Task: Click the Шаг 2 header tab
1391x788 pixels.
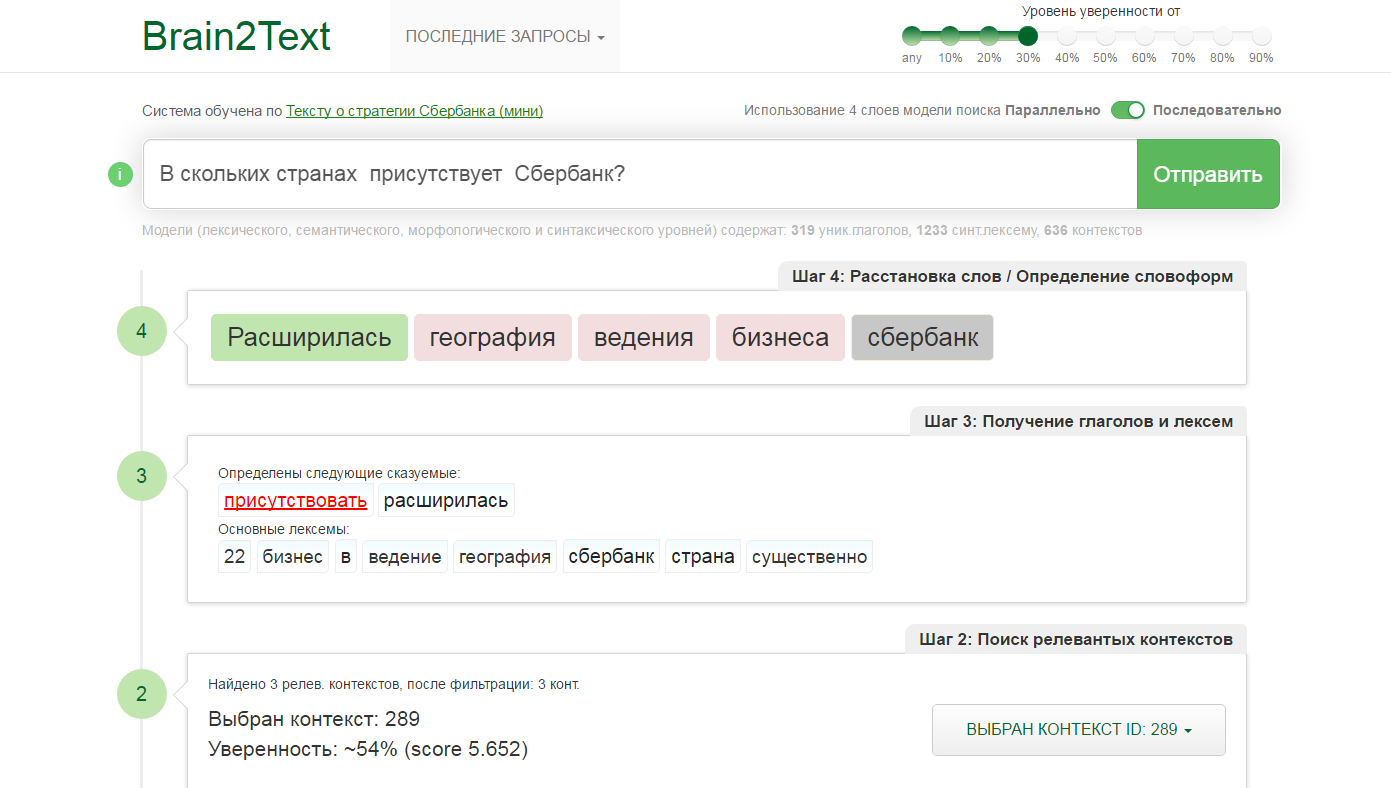Action: point(1076,639)
